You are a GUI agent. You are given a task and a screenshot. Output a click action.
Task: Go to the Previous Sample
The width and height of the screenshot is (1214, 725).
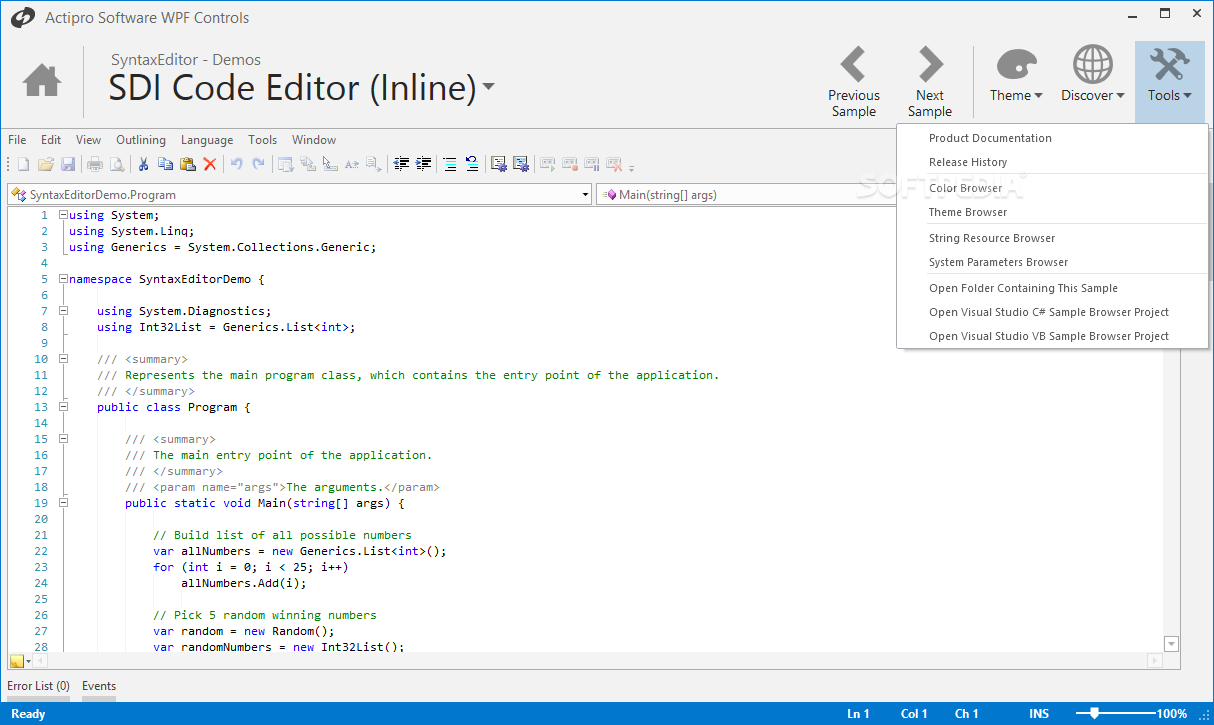[853, 82]
